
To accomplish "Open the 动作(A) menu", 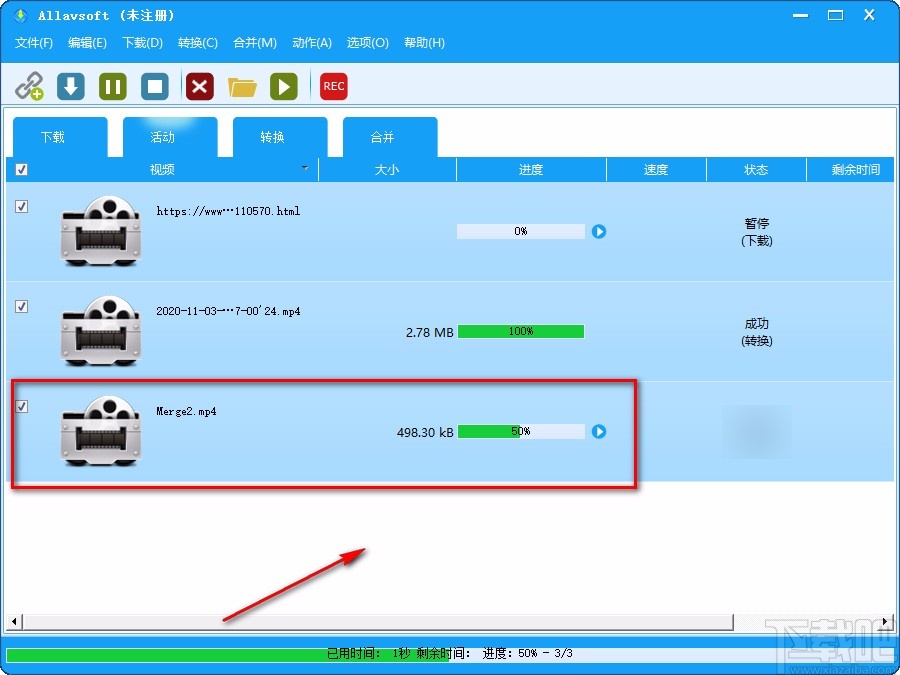I will [311, 43].
